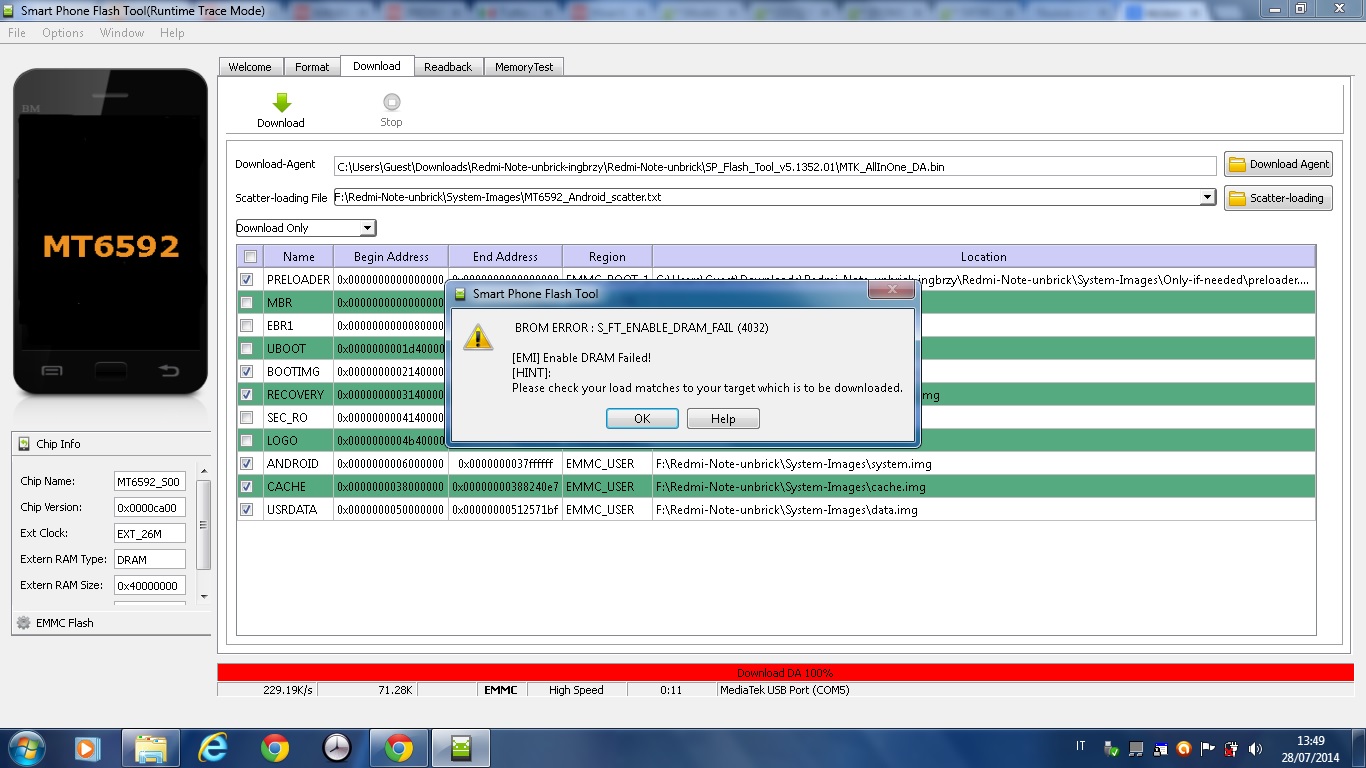This screenshot has height=768, width=1366.
Task: Open the clock app in taskbar
Action: point(337,748)
